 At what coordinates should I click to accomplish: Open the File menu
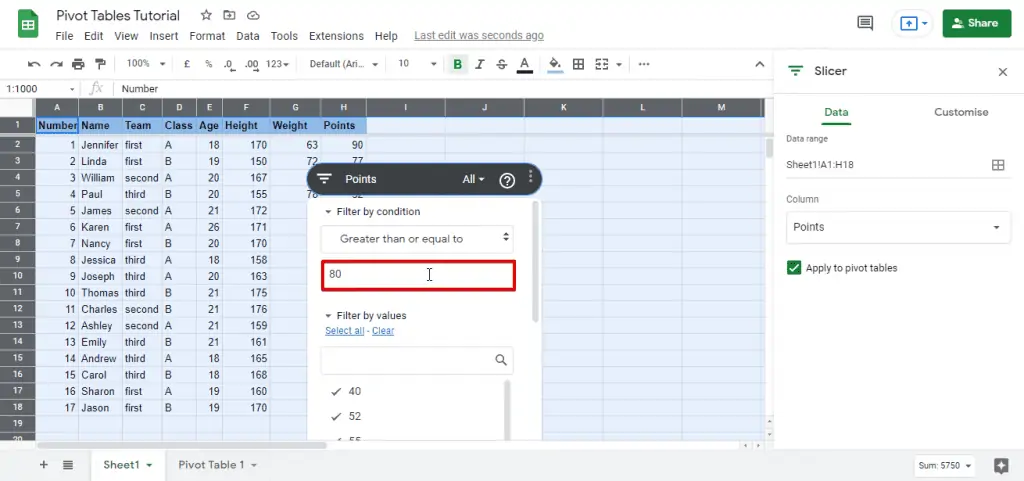pyautogui.click(x=64, y=36)
